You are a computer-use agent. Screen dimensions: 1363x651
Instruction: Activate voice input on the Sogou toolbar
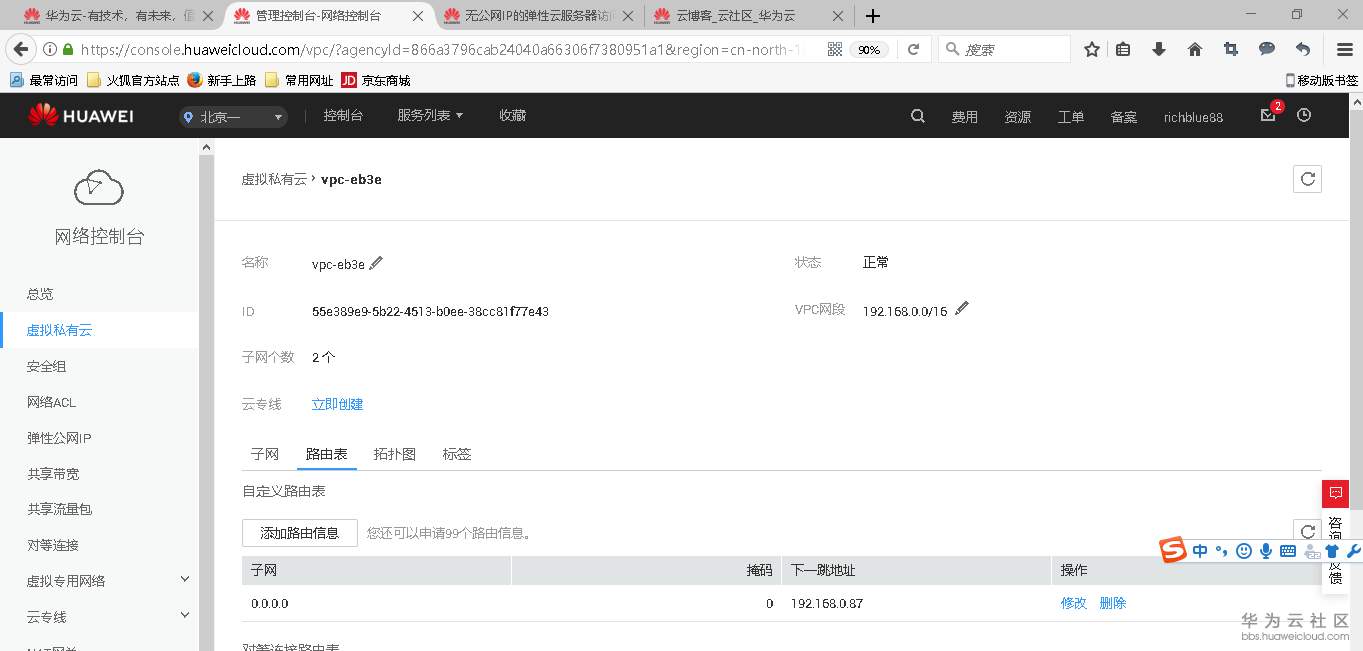[x=1266, y=550]
